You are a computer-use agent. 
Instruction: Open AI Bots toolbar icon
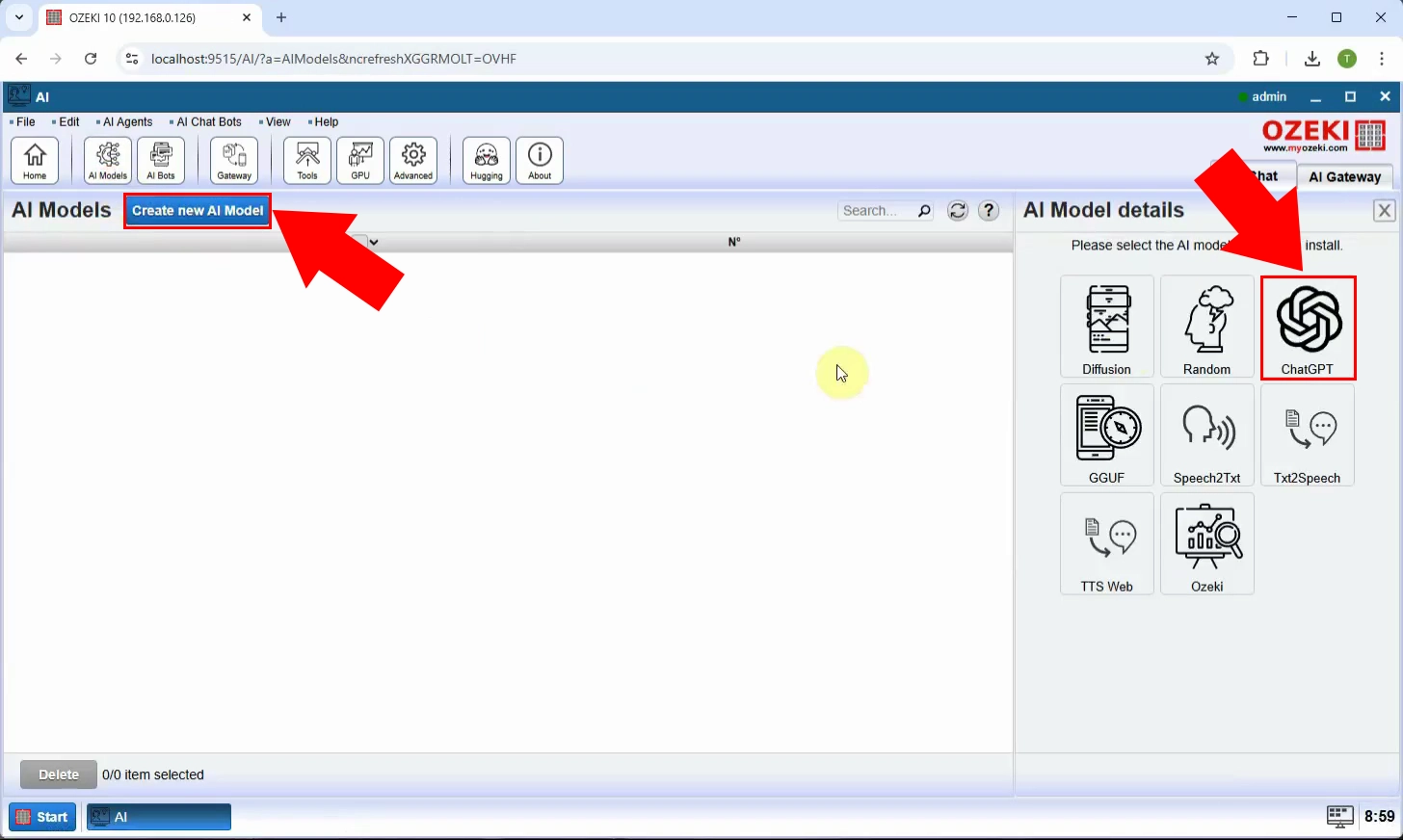161,160
